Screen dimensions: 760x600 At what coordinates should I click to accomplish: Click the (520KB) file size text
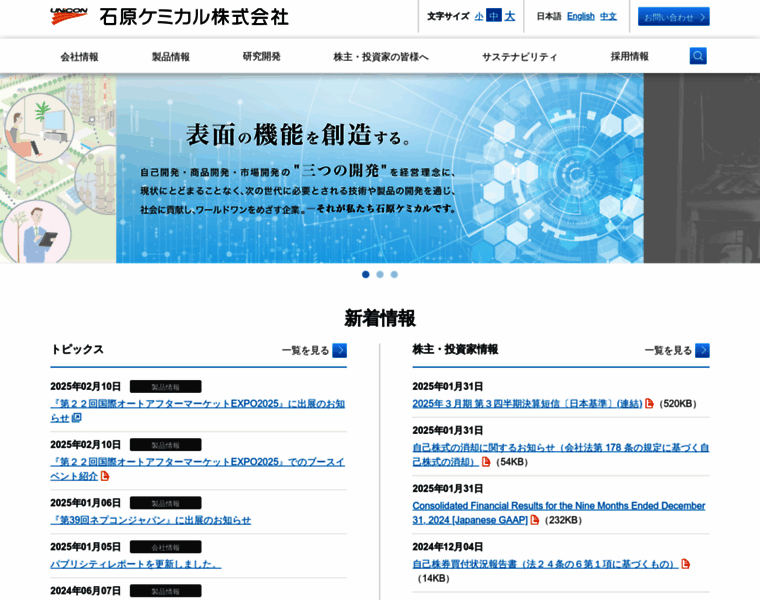pyautogui.click(x=678, y=404)
